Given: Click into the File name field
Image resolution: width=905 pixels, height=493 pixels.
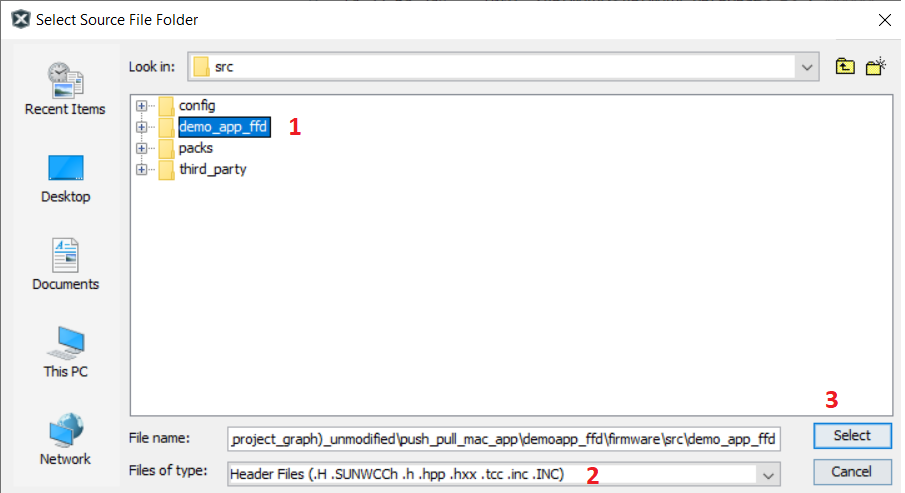Looking at the screenshot, I should [504, 438].
